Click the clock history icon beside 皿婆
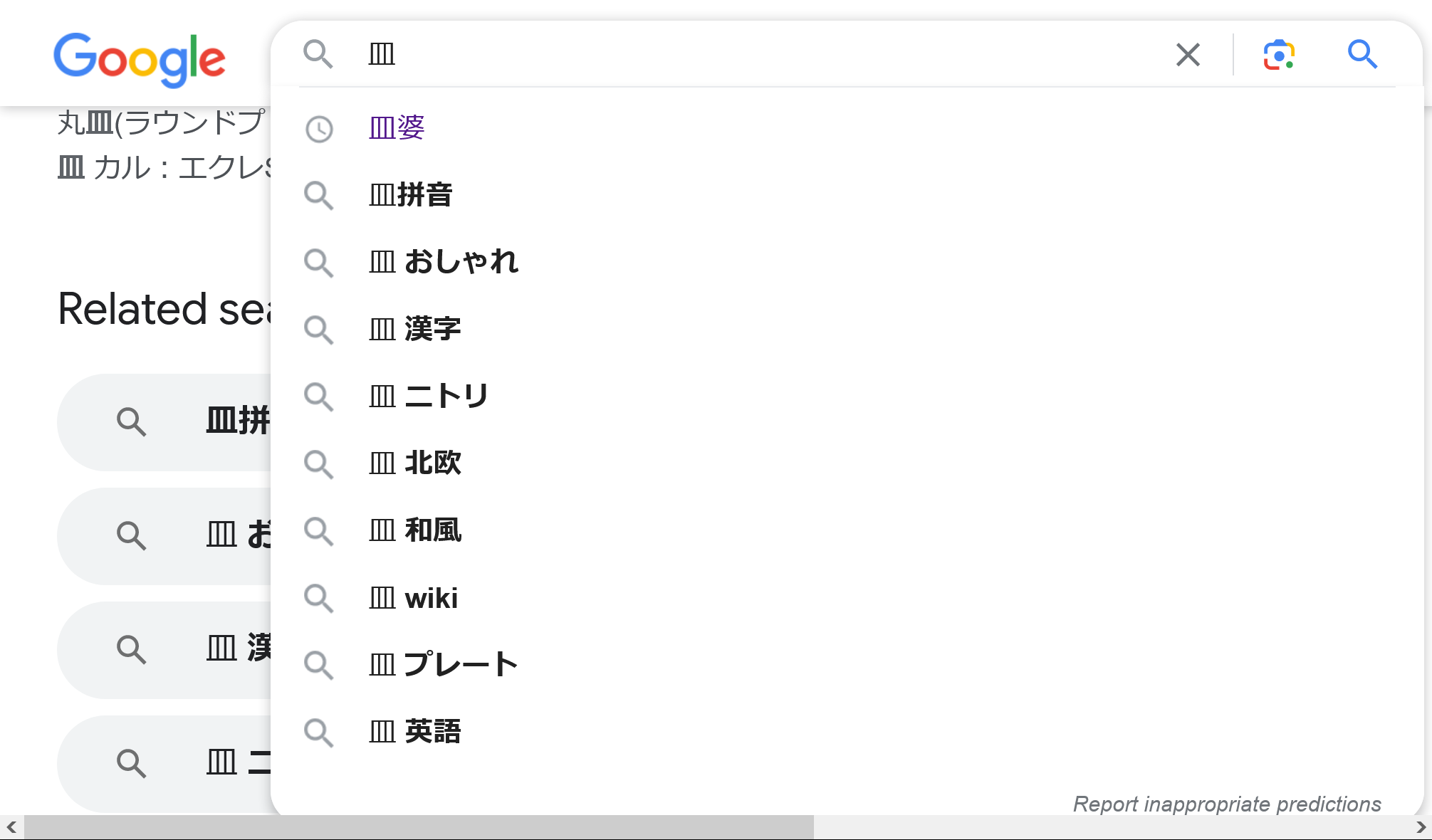Viewport: 1432px width, 840px height. (319, 130)
